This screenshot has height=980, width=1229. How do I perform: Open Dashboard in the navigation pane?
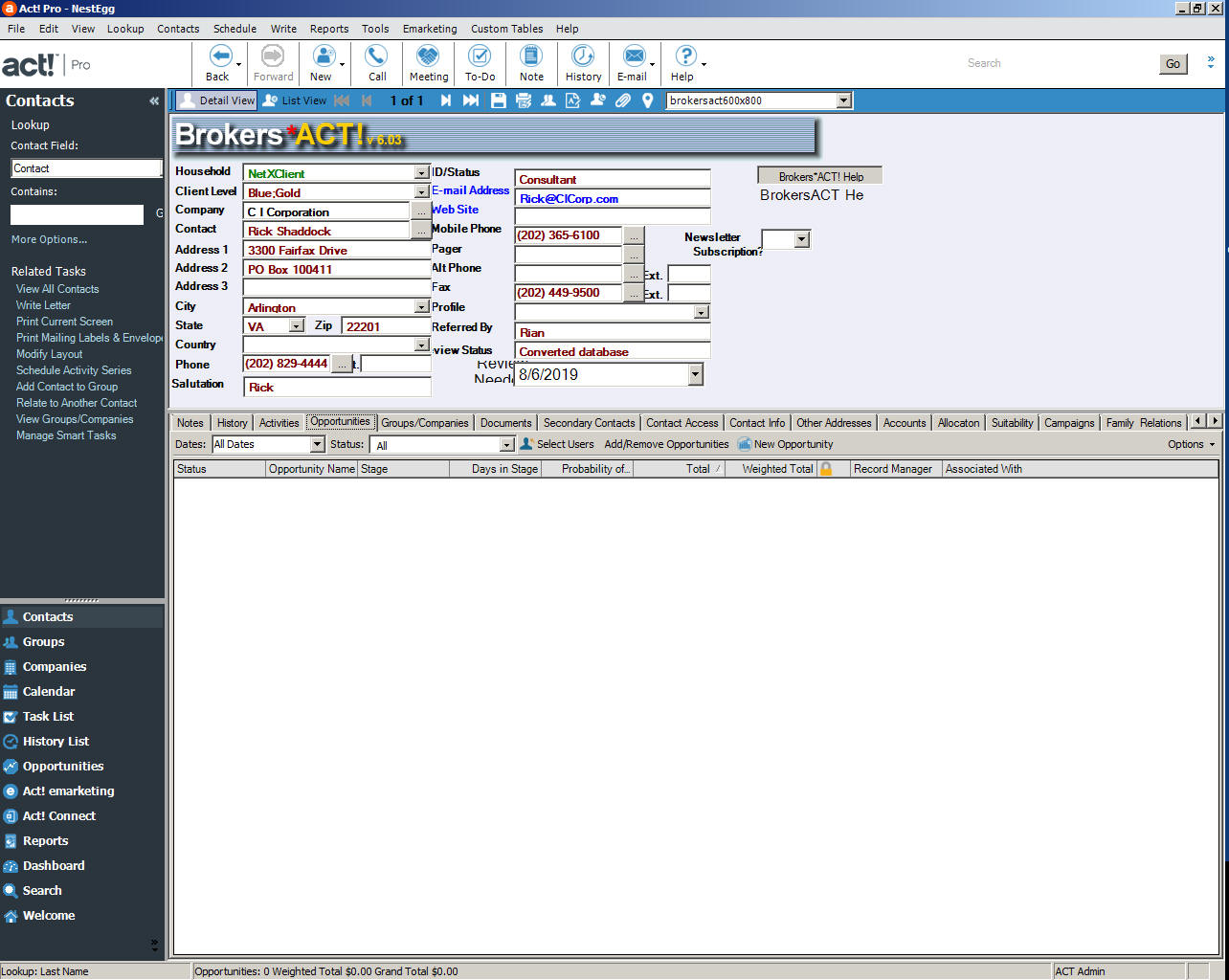click(x=54, y=866)
